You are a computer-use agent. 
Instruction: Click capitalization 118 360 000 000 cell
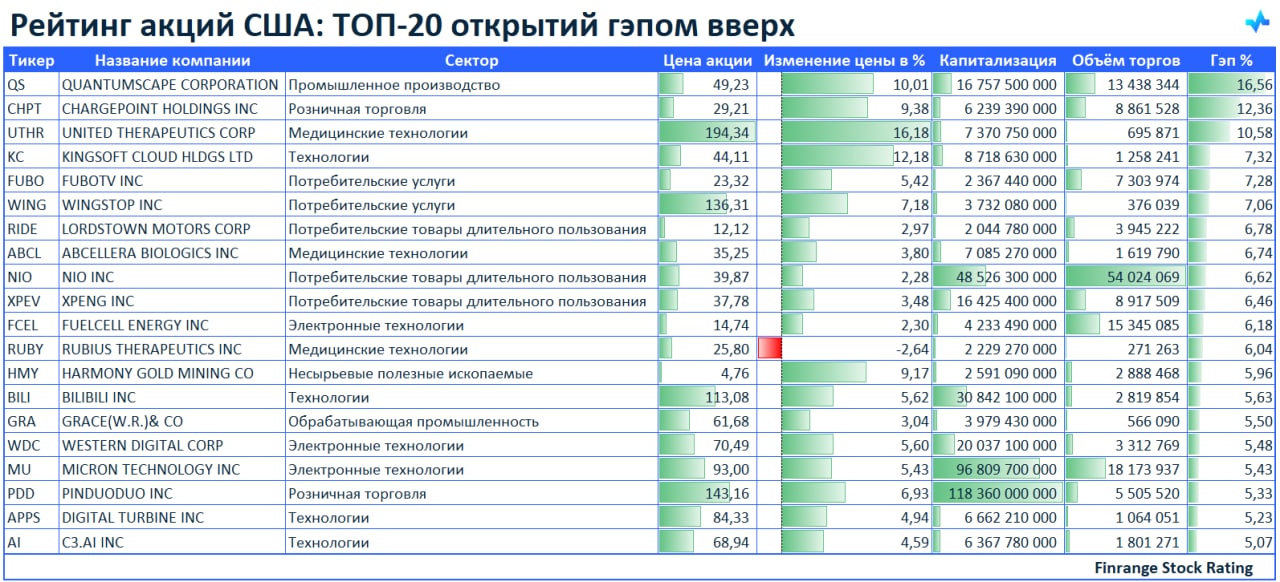coord(998,493)
